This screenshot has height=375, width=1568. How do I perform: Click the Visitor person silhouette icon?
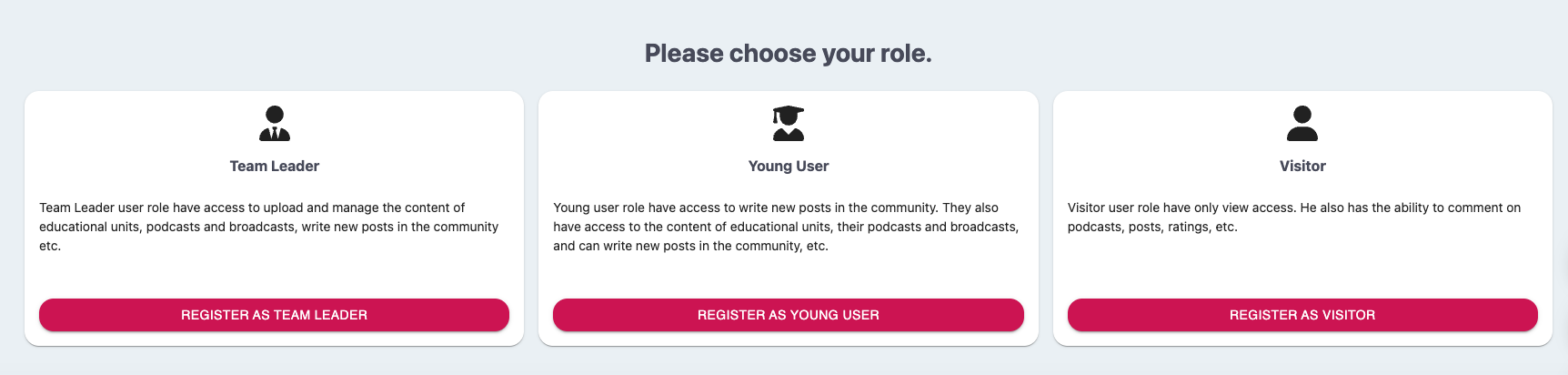tap(1302, 124)
